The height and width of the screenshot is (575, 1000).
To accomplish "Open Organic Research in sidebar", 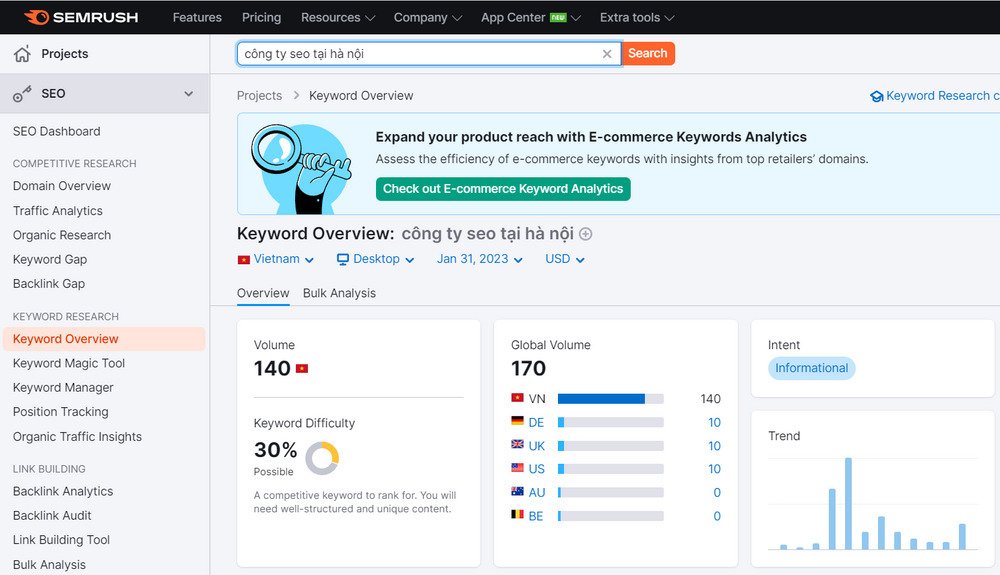I will click(x=62, y=235).
